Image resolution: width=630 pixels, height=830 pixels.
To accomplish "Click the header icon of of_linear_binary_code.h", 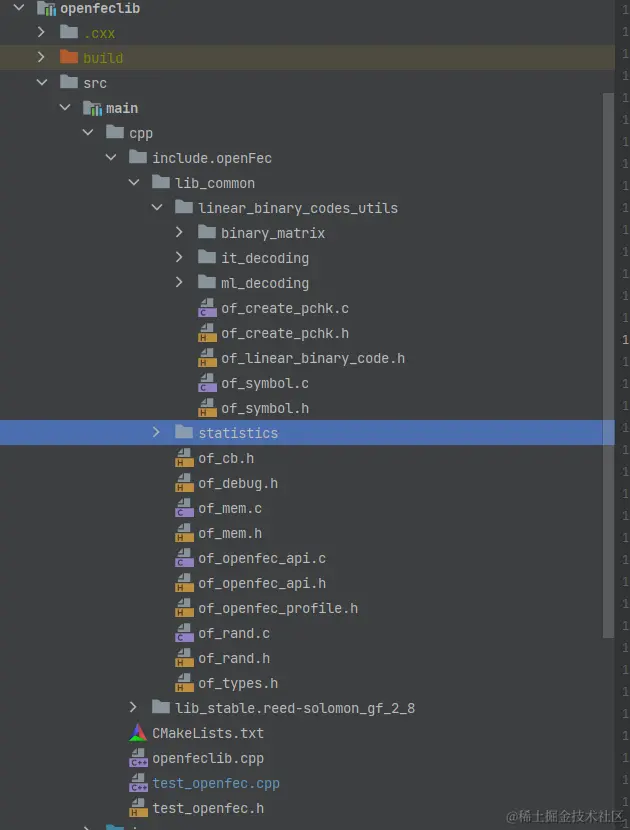I will coord(207,357).
